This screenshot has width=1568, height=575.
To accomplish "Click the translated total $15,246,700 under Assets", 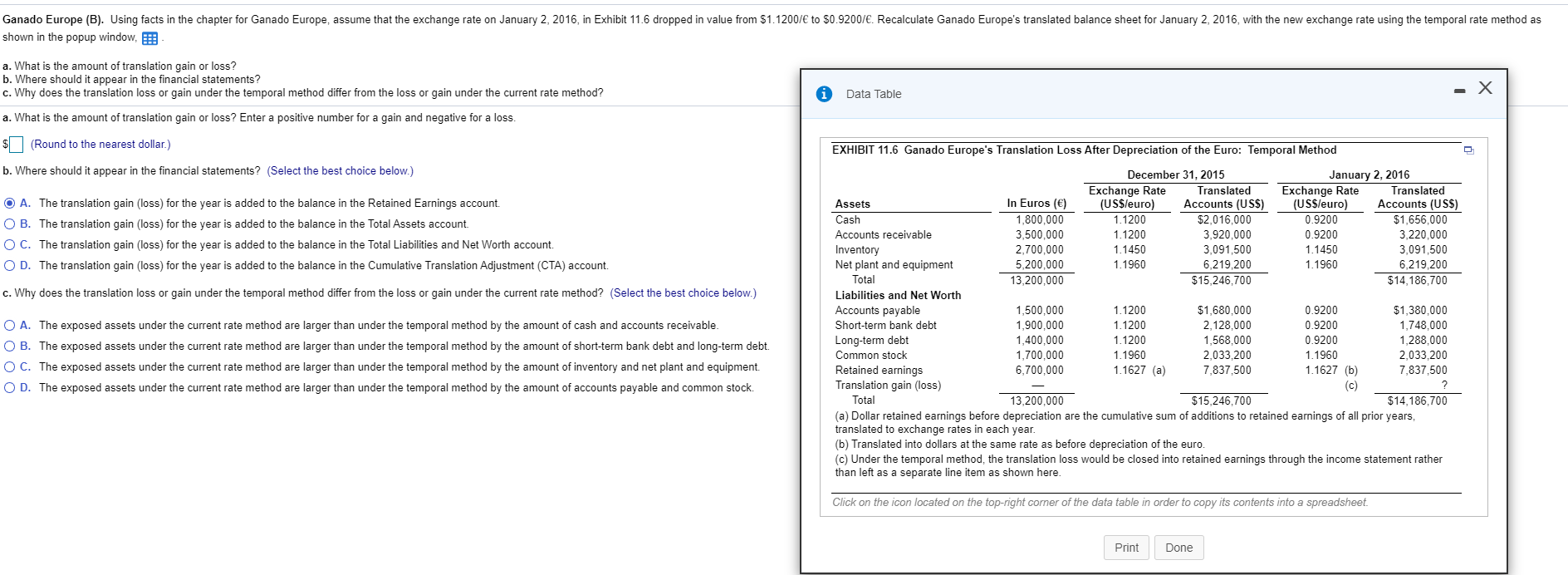I will [x=1222, y=281].
